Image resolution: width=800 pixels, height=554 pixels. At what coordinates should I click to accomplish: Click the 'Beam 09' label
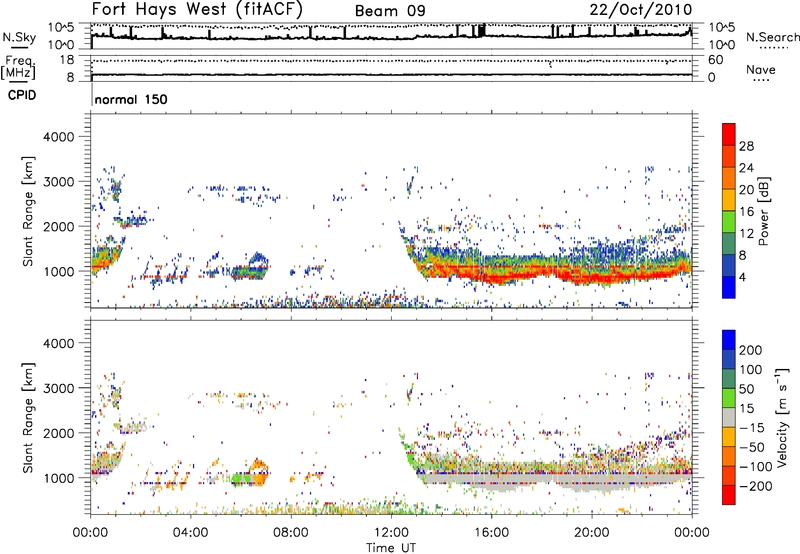(x=390, y=11)
